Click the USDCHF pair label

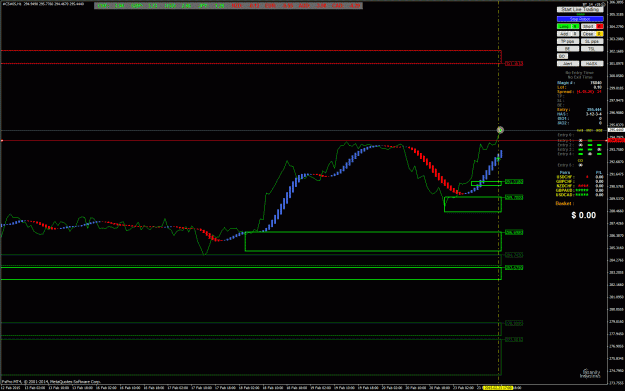pyautogui.click(x=564, y=177)
